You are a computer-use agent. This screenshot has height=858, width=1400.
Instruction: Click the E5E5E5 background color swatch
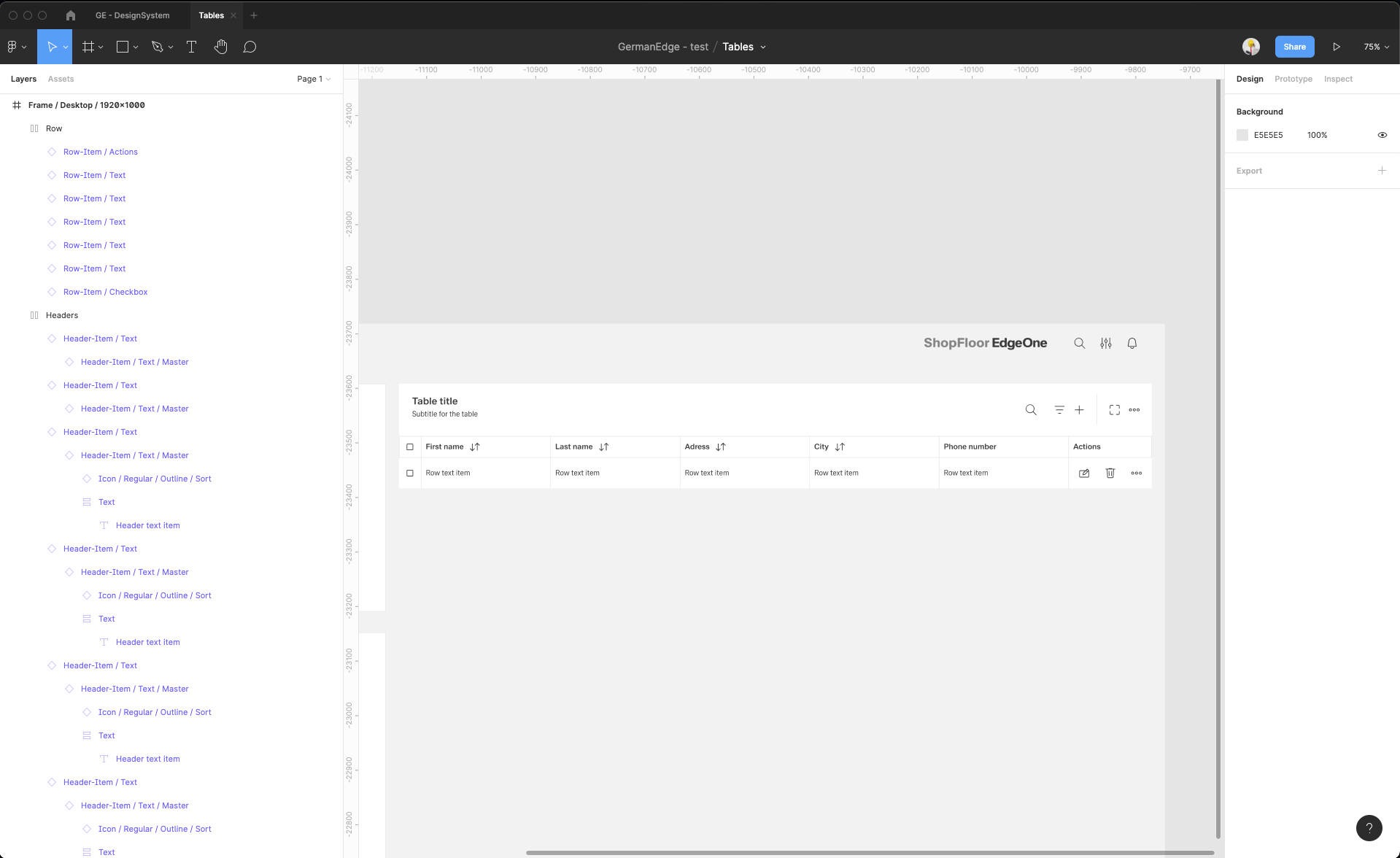click(x=1242, y=135)
